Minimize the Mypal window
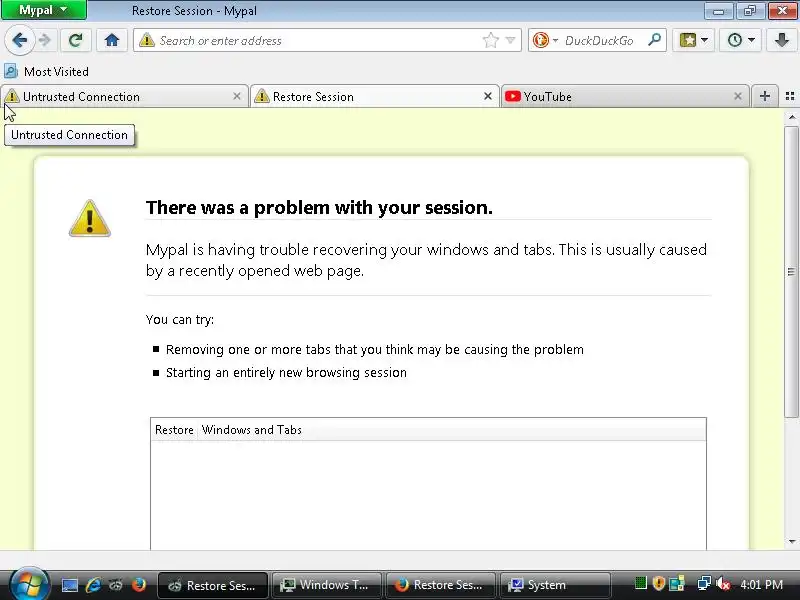Viewport: 800px width, 600px height. (x=718, y=10)
